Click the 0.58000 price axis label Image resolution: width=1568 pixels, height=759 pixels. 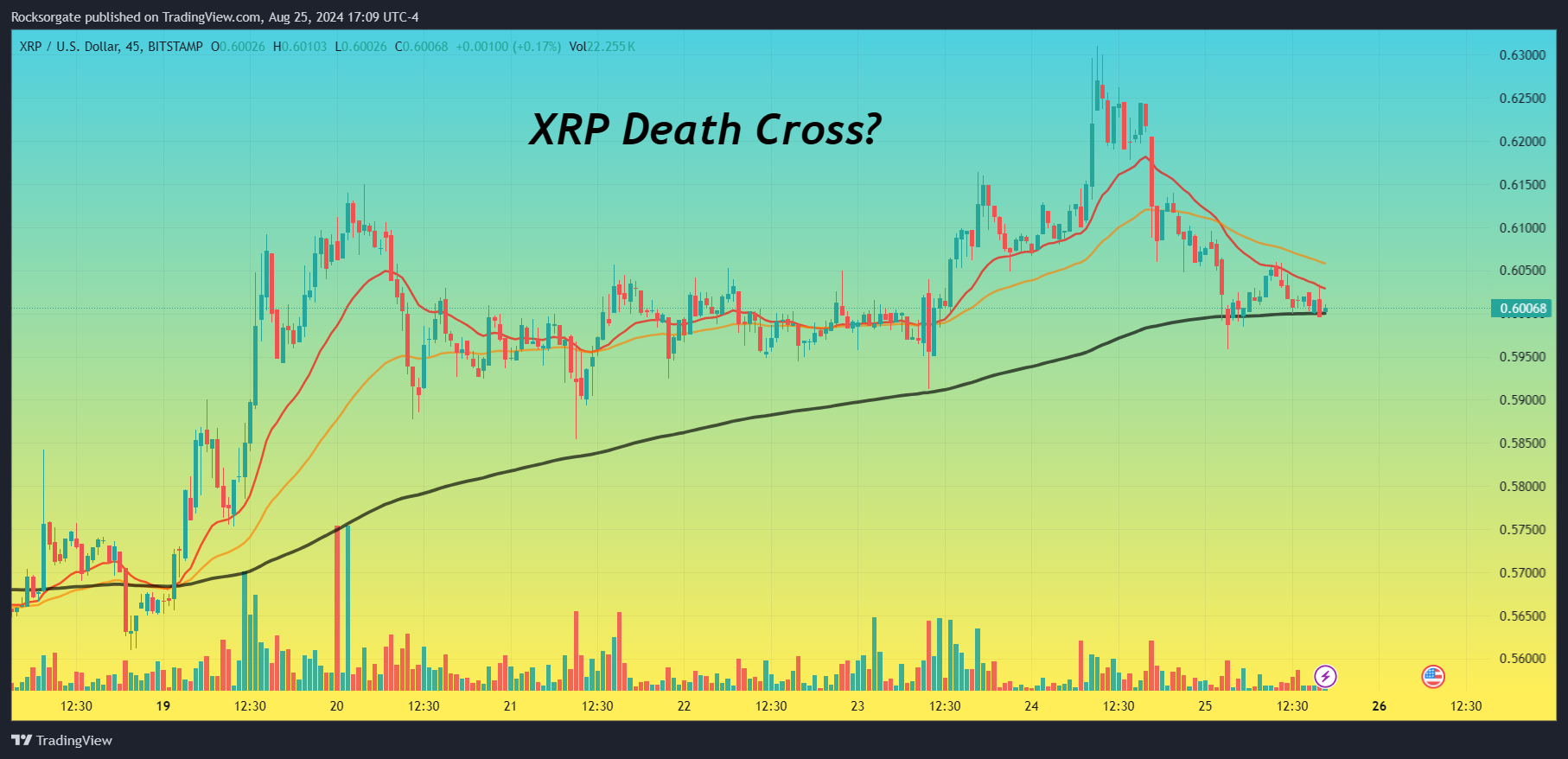pos(1522,487)
